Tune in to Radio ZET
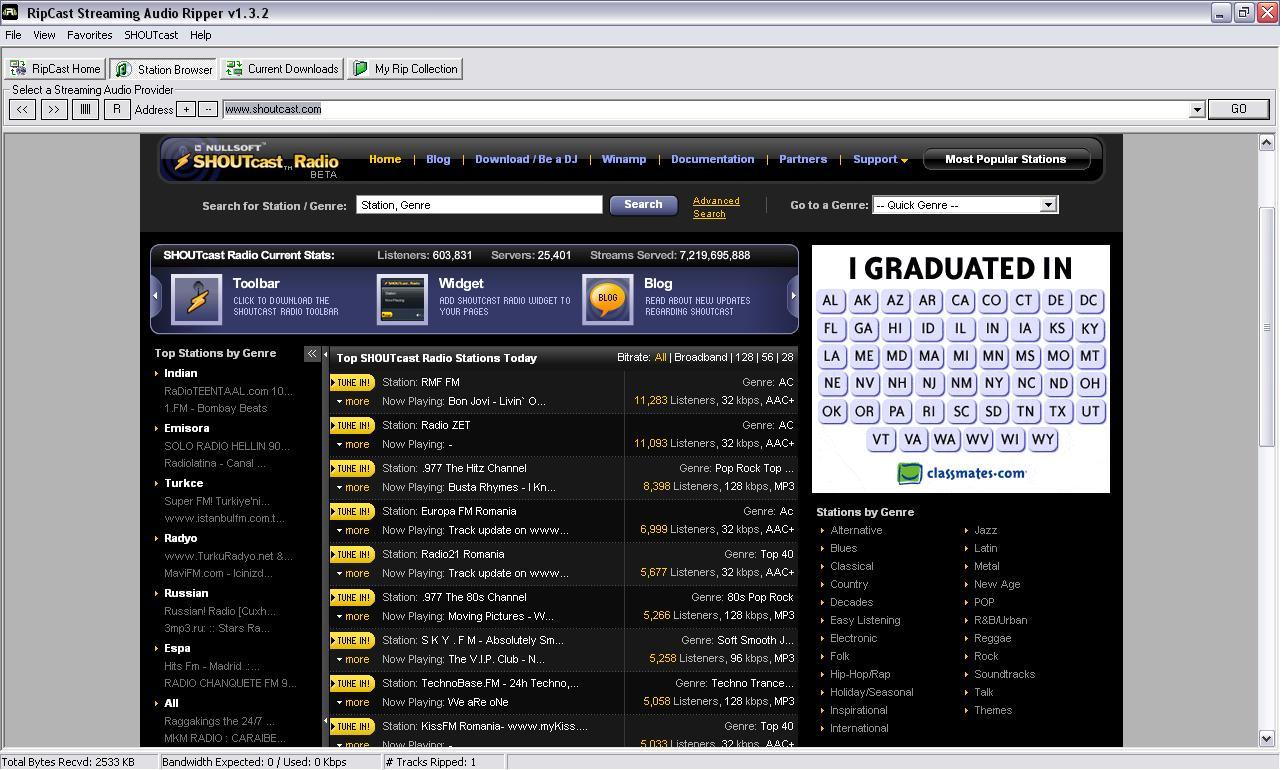 [x=352, y=425]
